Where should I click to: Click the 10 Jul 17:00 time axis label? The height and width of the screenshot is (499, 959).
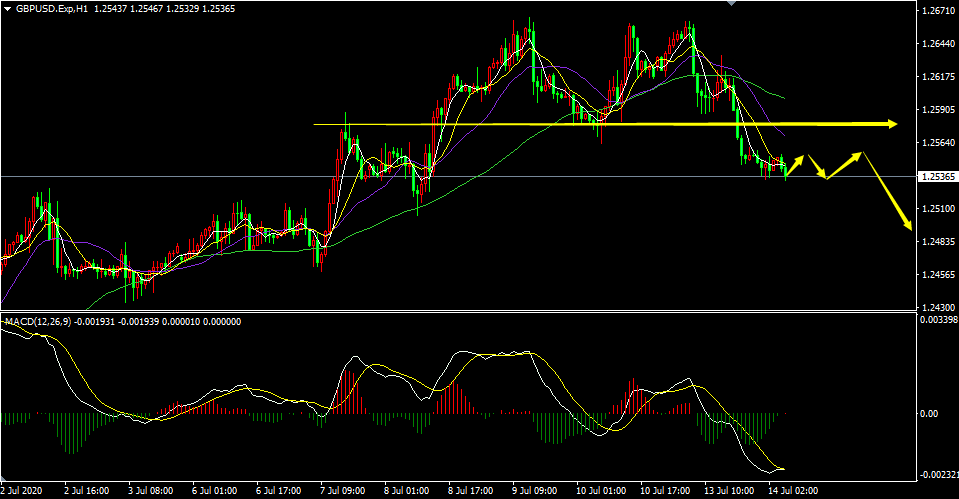(665, 490)
